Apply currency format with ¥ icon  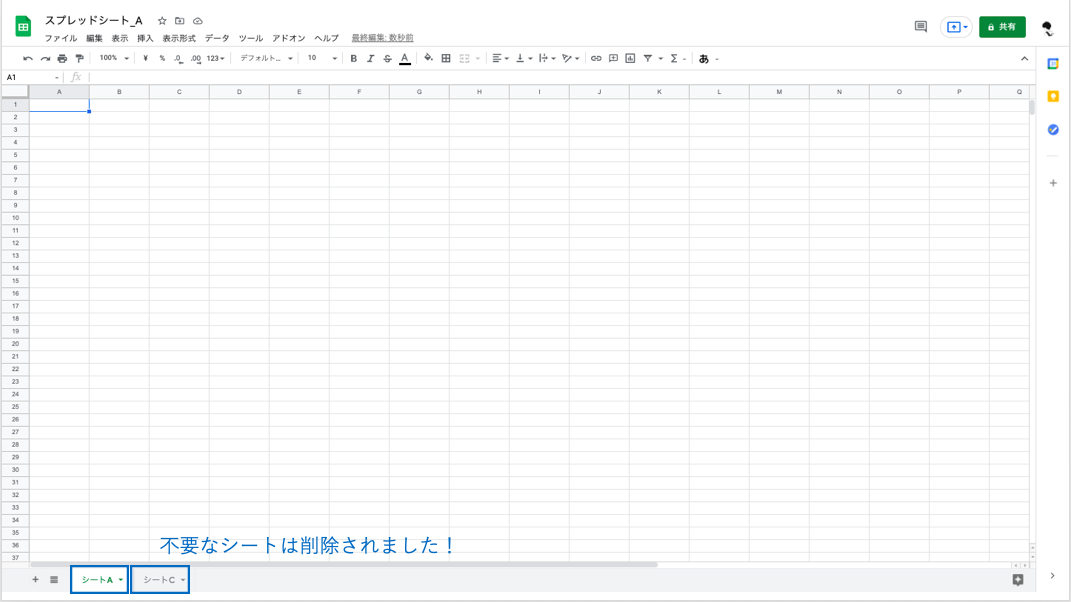point(145,58)
